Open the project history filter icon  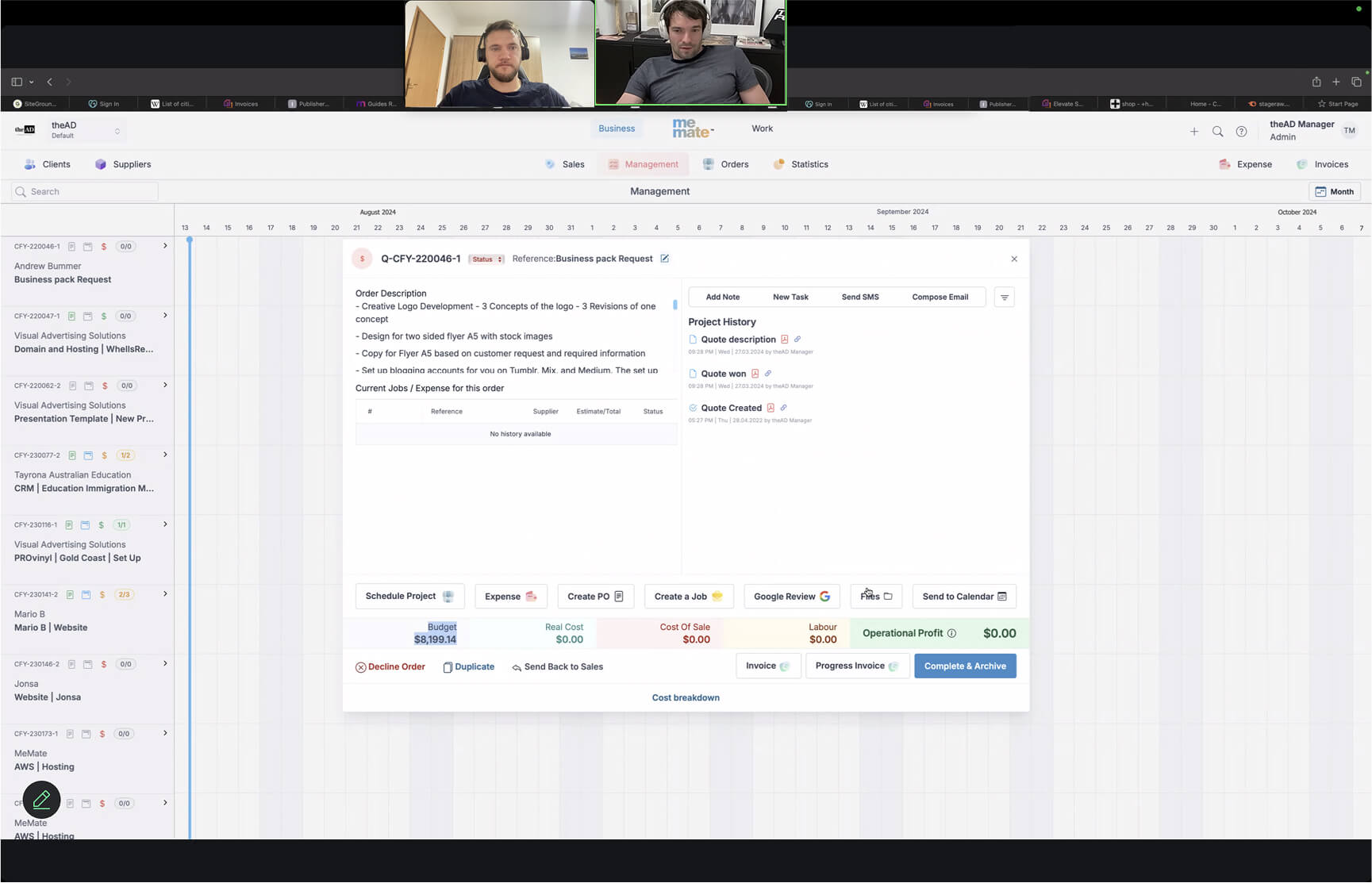[x=1005, y=298]
